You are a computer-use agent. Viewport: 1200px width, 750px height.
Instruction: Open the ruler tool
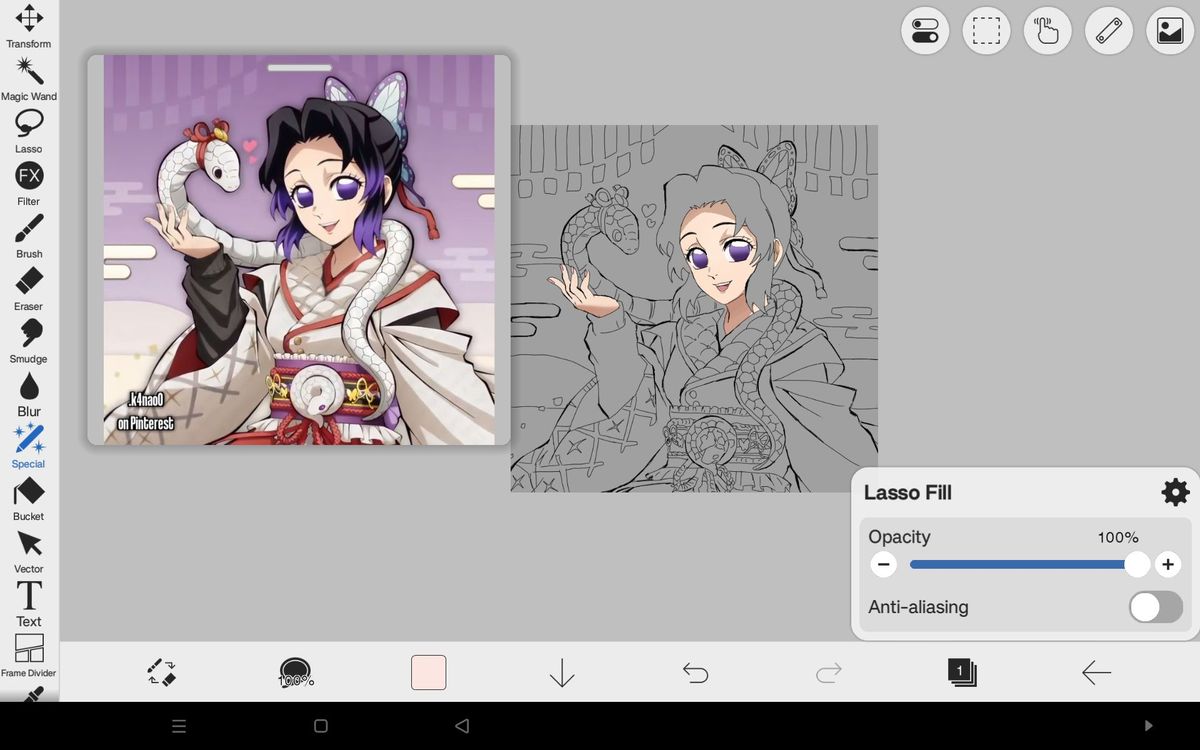[1108, 31]
